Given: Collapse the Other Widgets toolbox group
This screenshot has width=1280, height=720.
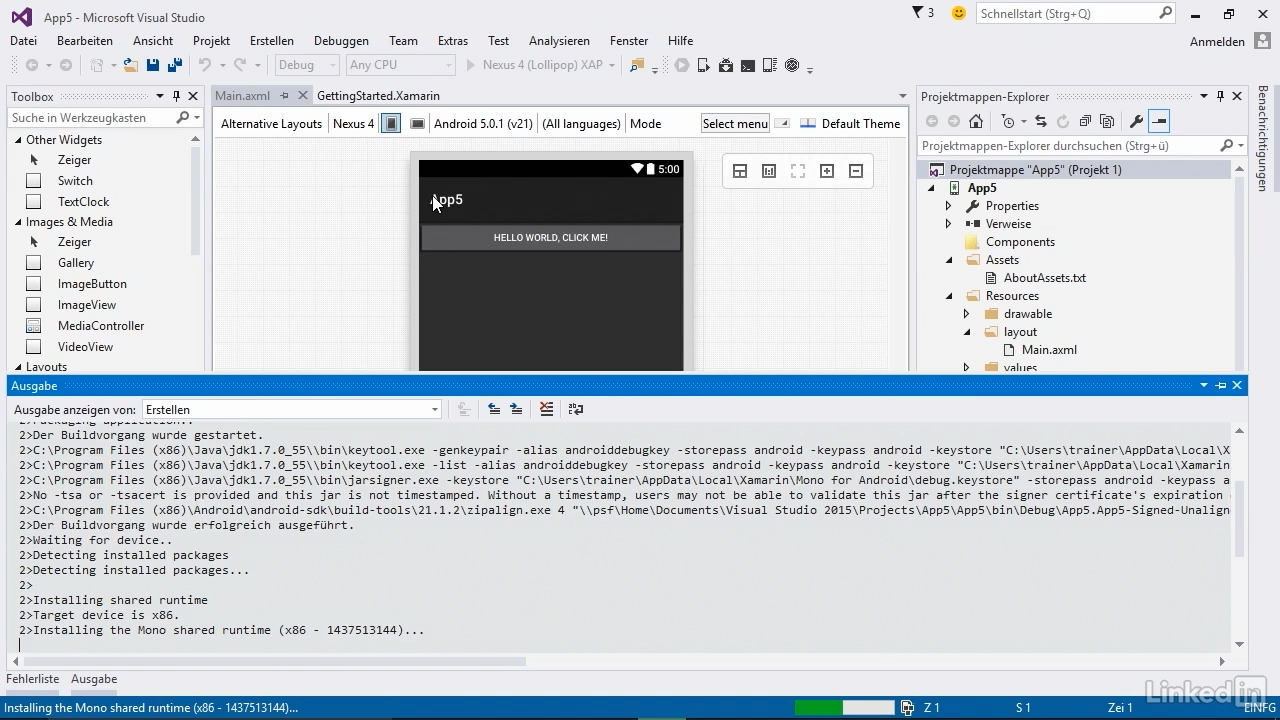Looking at the screenshot, I should point(18,140).
